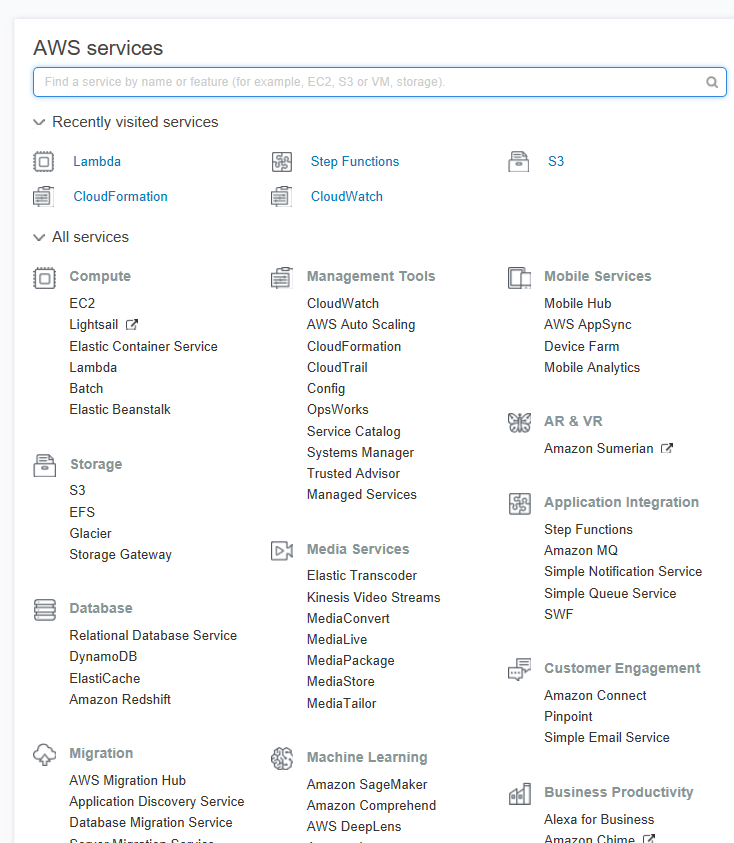Open S3 from recently visited services
The width and height of the screenshot is (734, 843).
point(556,161)
